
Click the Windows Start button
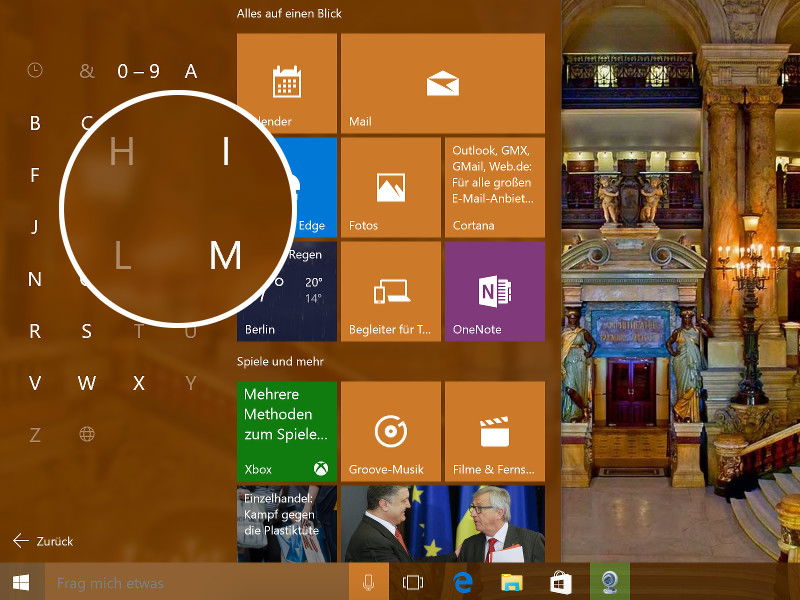coord(21,582)
